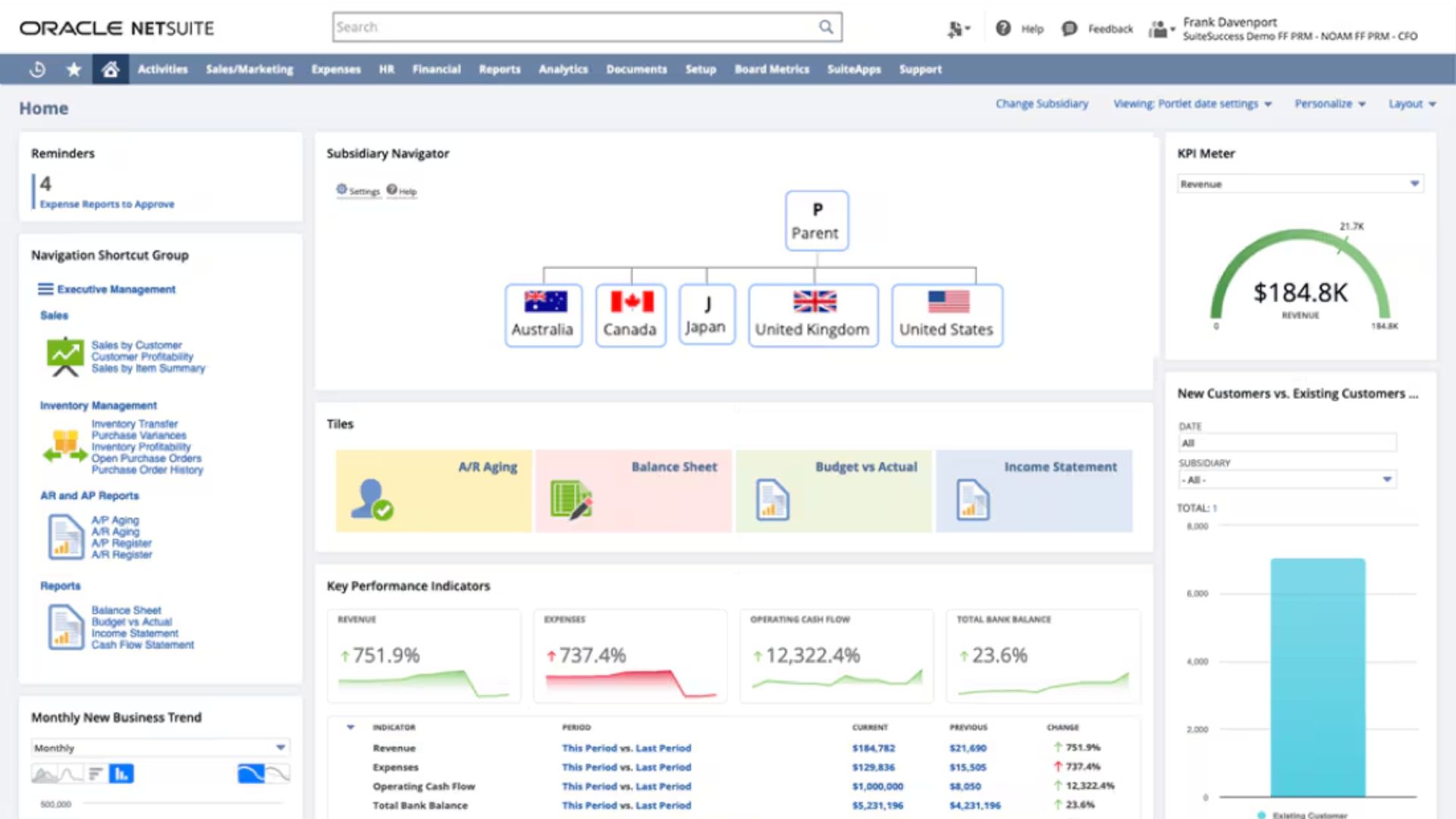Click the Subsidiary Navigator Settings gear icon
The width and height of the screenshot is (1456, 819).
(x=342, y=190)
